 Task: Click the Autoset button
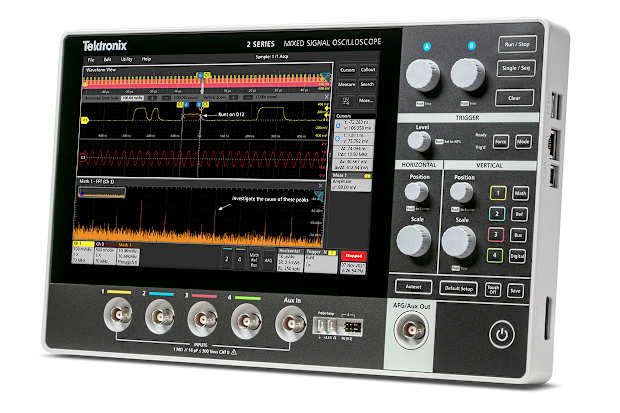(x=413, y=286)
